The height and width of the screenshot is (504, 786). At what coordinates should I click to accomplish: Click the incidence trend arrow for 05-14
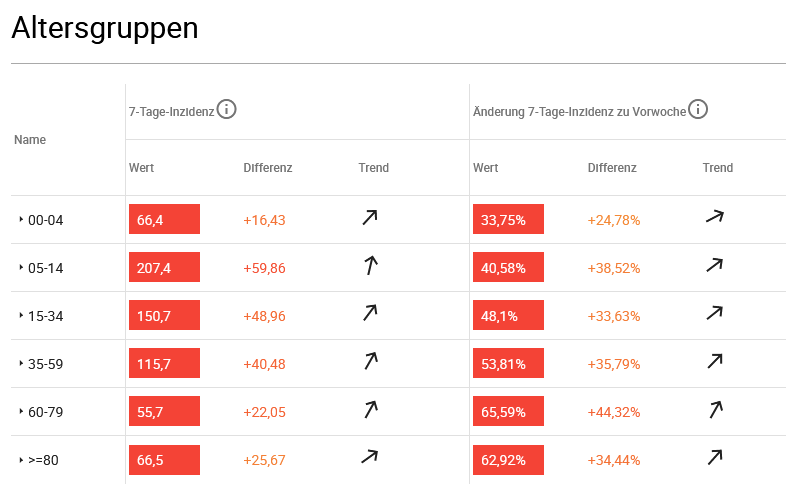tap(370, 266)
